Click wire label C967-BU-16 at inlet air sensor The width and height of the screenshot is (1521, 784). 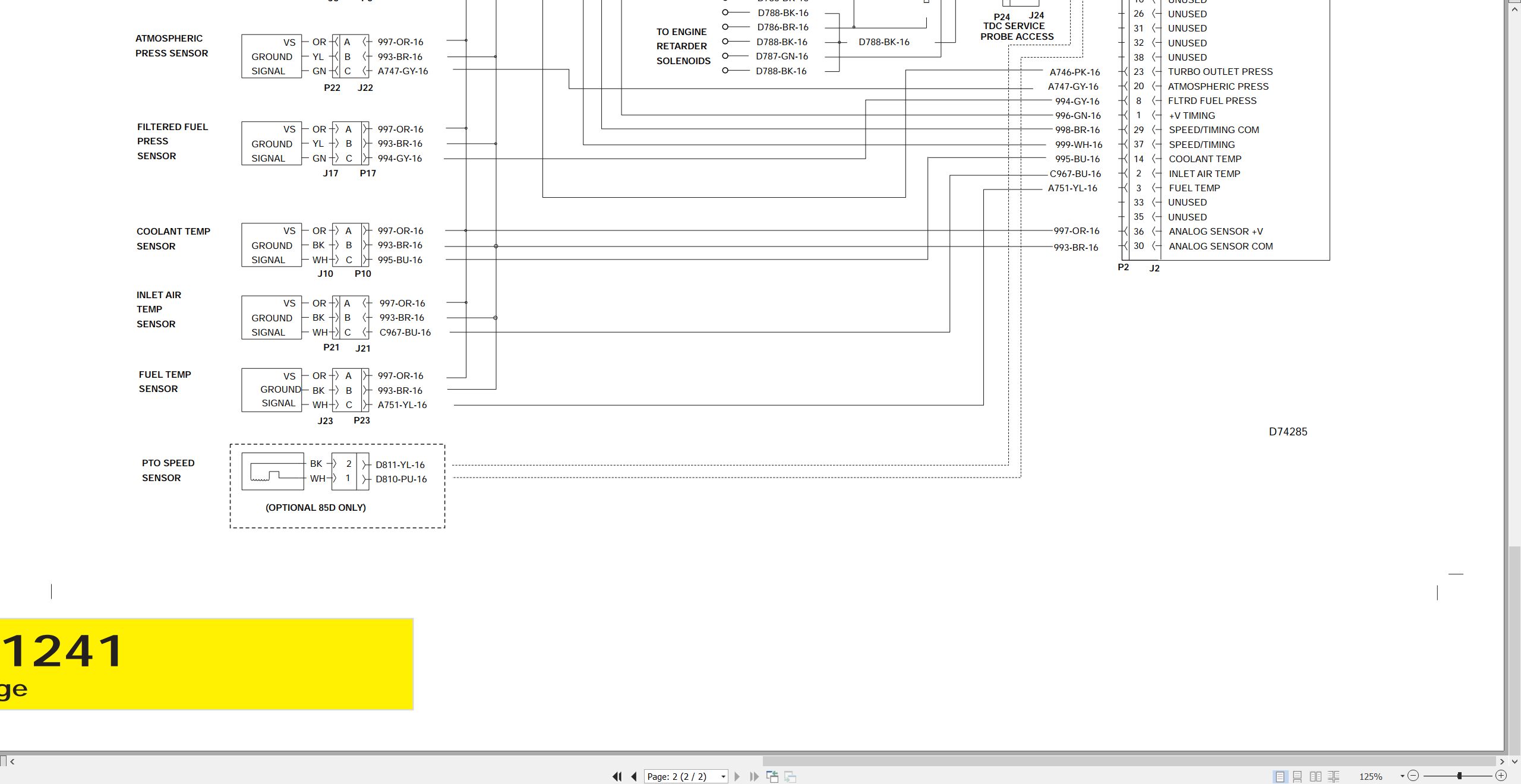coord(405,333)
